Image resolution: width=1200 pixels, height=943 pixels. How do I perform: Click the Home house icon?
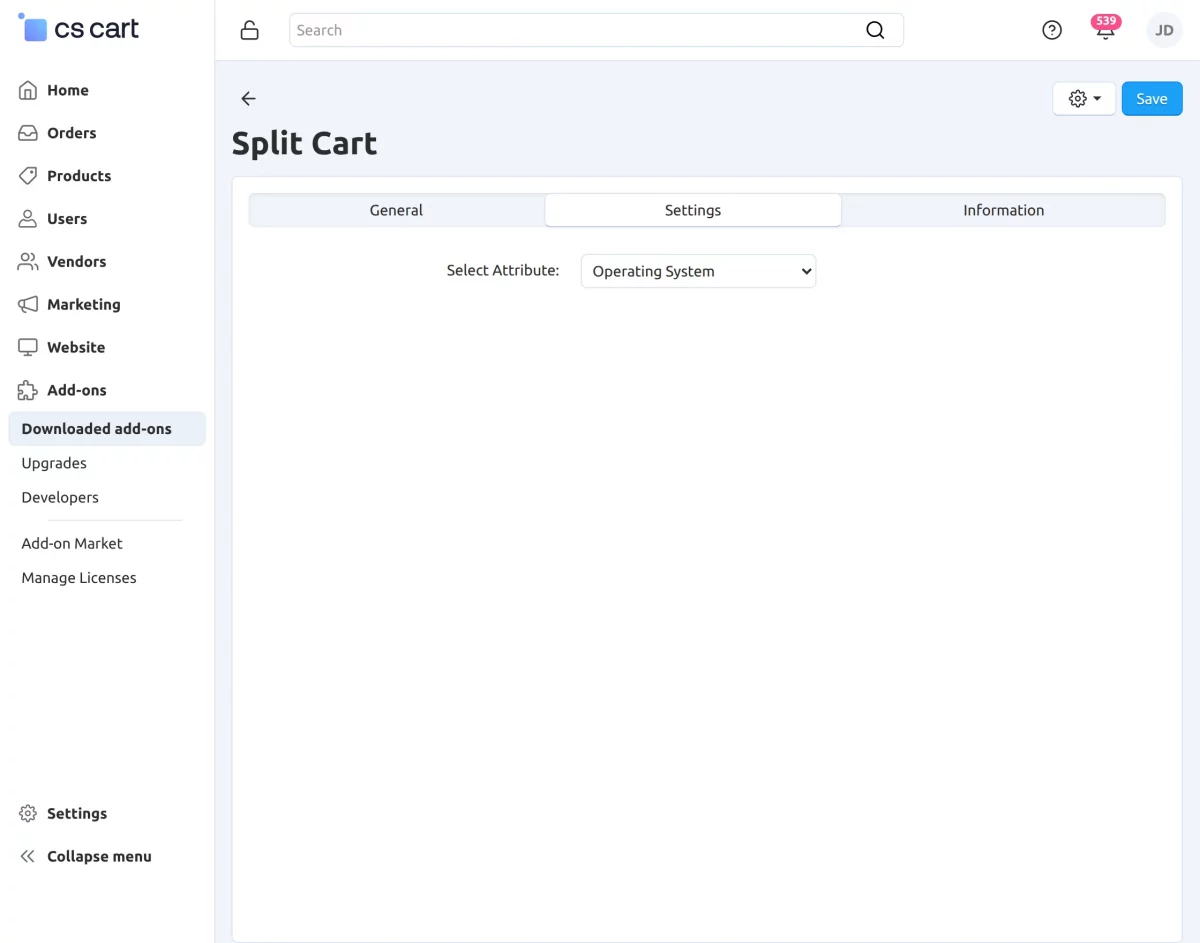tap(28, 90)
